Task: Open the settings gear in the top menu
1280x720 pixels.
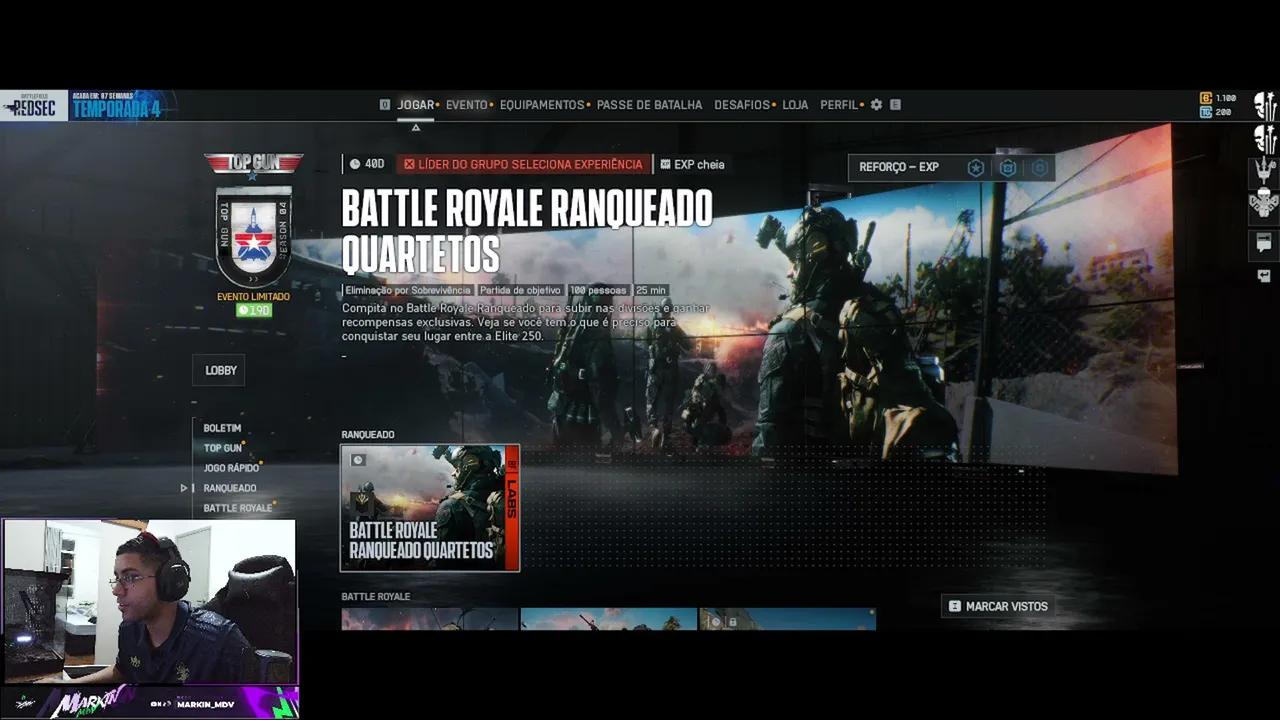Action: tap(876, 105)
